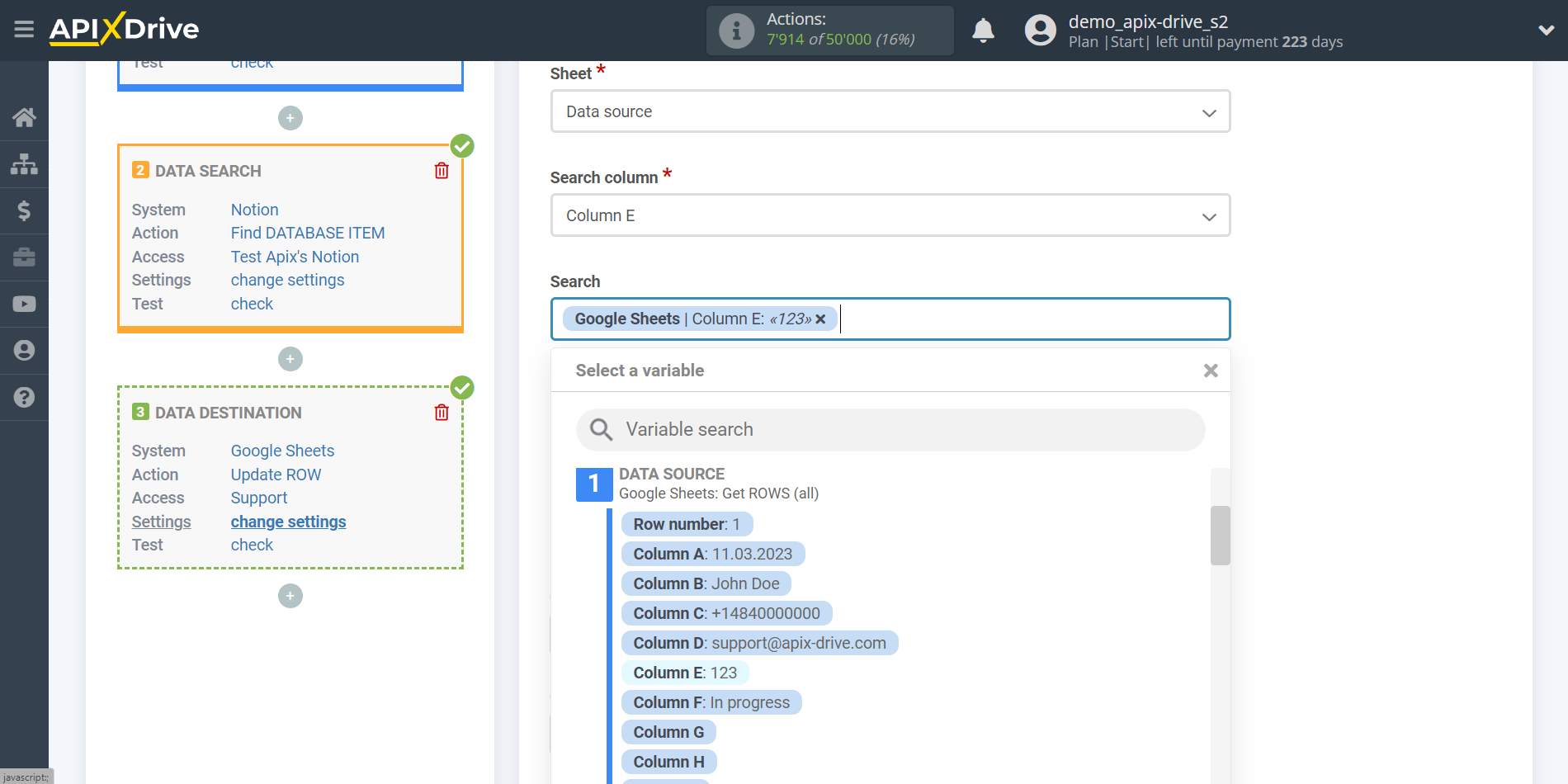Click the variable list scrollbar thumb

[x=1221, y=536]
